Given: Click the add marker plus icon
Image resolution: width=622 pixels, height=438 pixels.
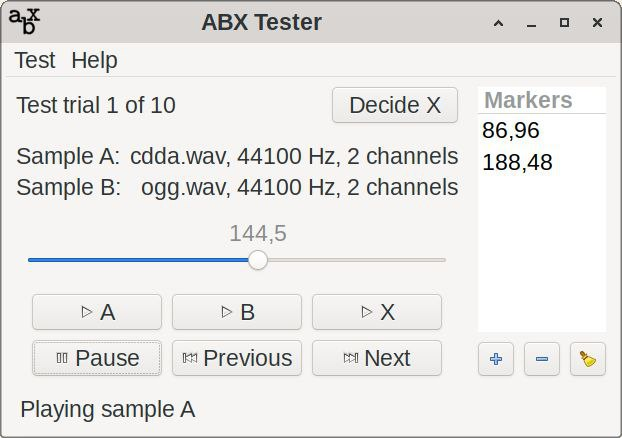Looking at the screenshot, I should pos(496,359).
